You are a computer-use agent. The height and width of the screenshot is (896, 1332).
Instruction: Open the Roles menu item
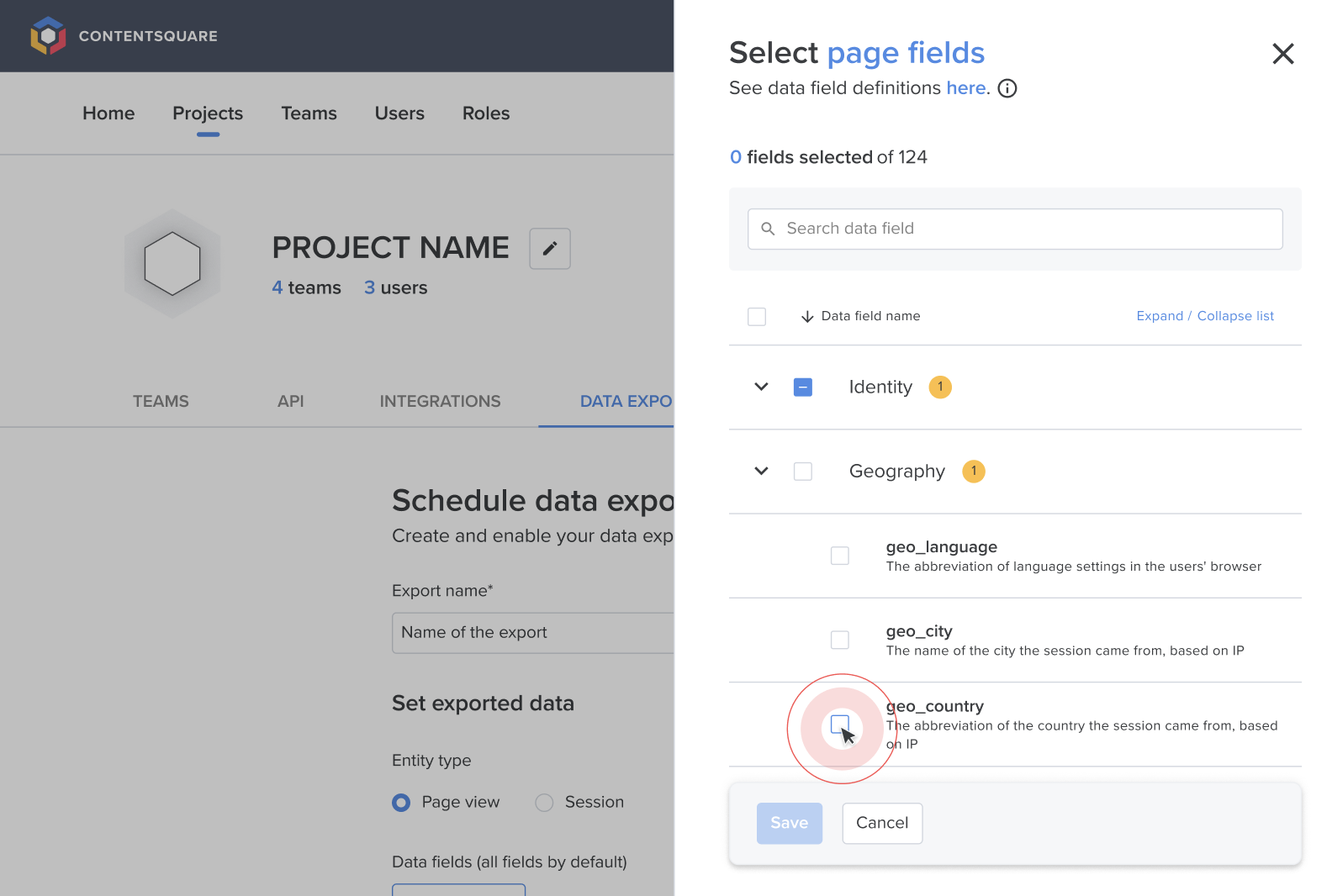coord(486,113)
